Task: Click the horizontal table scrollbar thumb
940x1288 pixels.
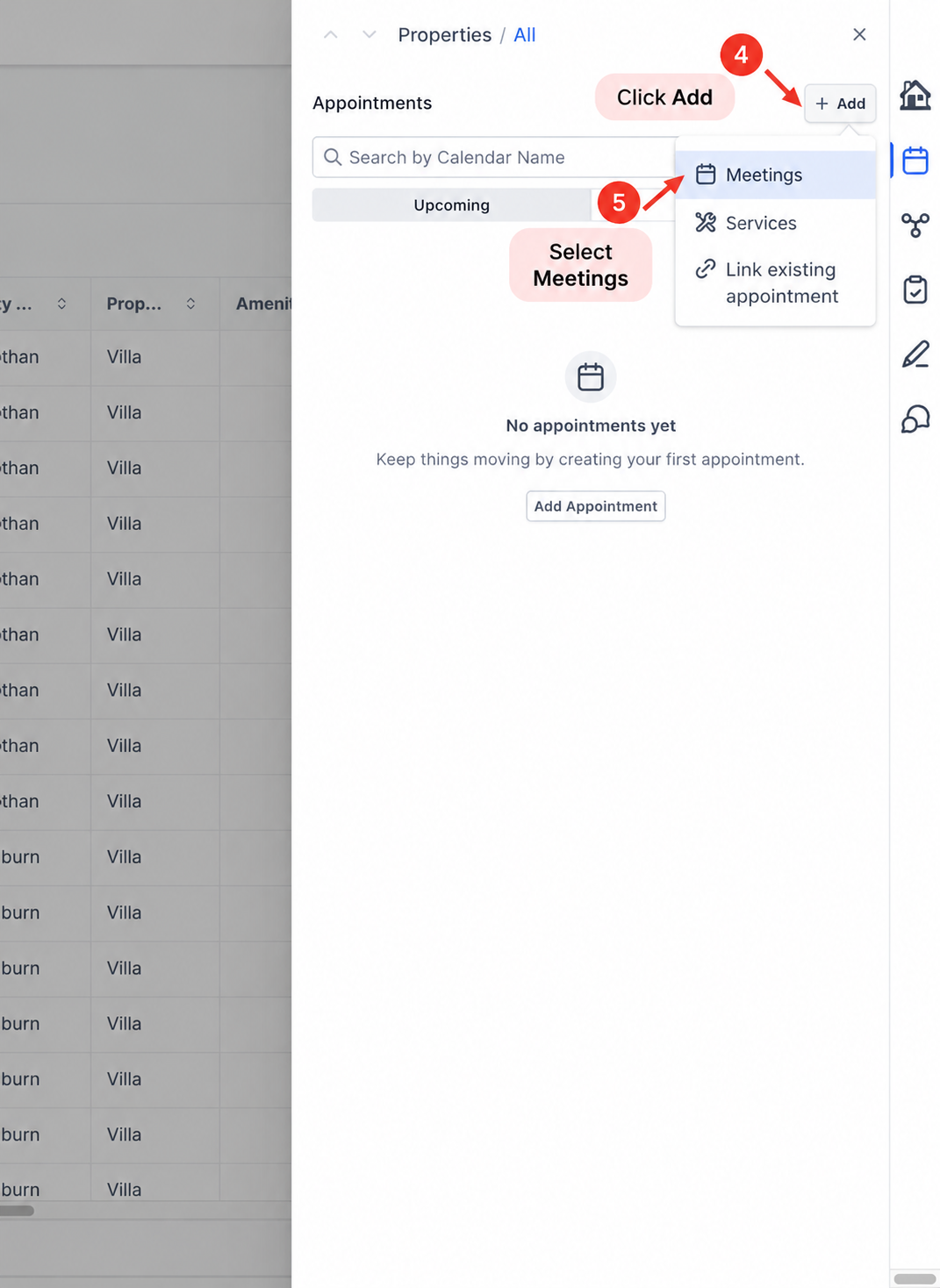Action: [17, 1211]
